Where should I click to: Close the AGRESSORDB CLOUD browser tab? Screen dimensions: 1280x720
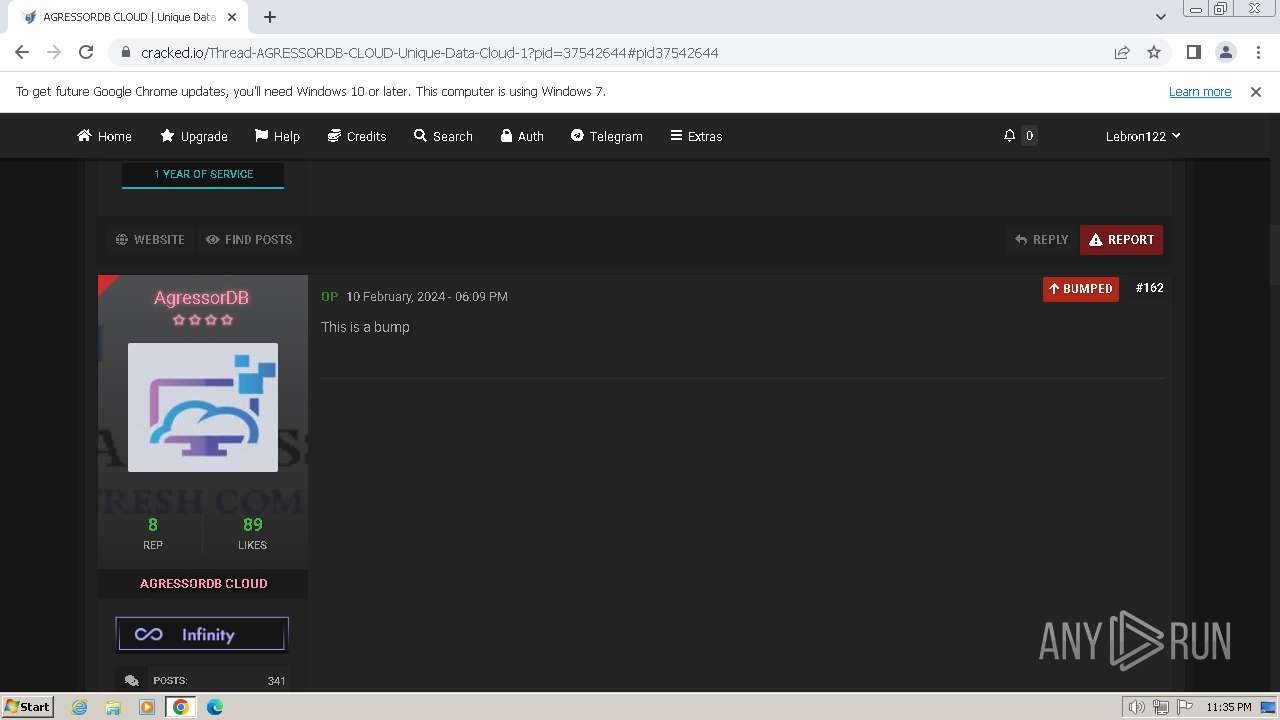[x=232, y=17]
